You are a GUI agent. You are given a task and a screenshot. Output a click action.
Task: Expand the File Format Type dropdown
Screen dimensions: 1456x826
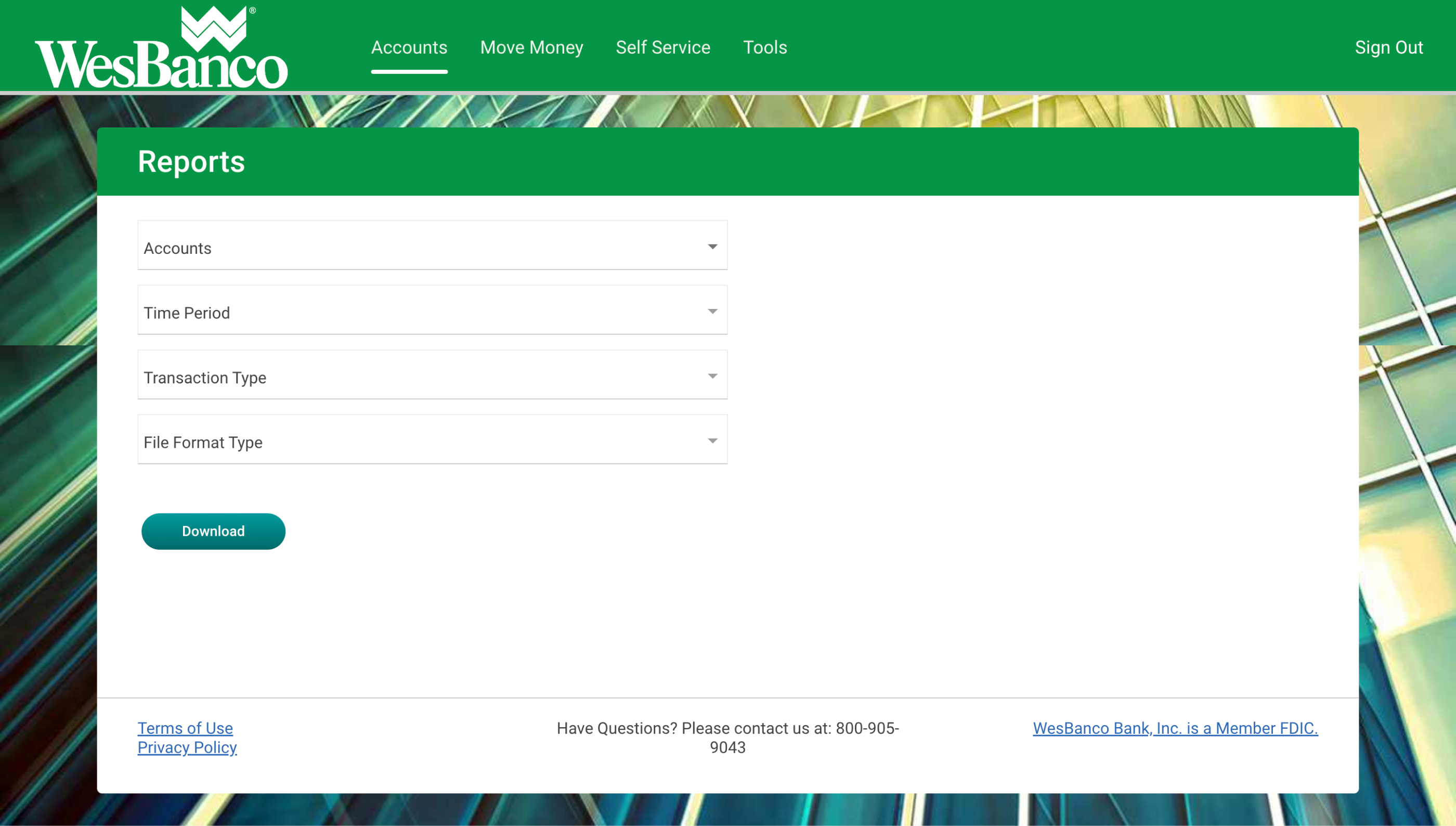point(432,439)
